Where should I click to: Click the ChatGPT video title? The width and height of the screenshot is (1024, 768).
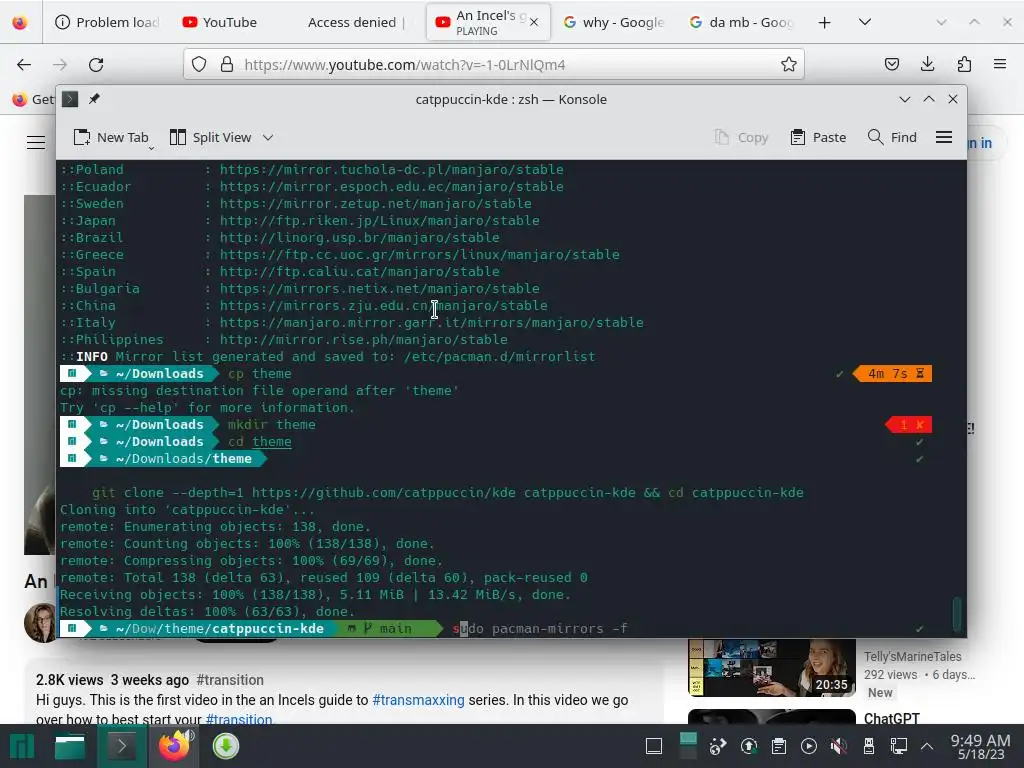point(891,718)
